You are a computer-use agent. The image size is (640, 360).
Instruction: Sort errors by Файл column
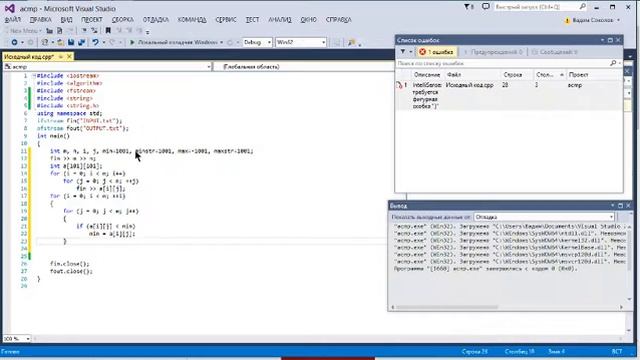tap(454, 75)
